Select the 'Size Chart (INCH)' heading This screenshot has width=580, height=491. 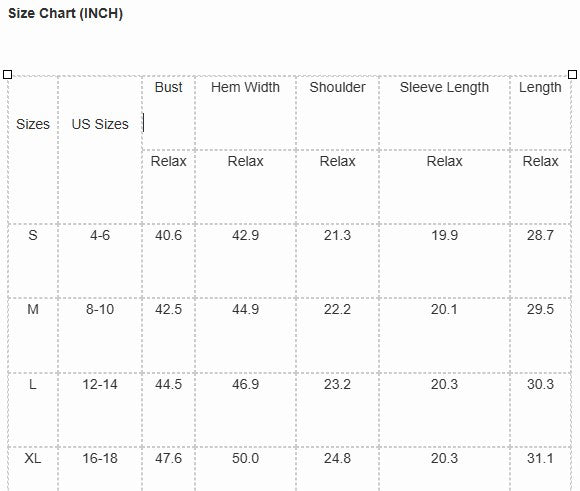coord(65,13)
